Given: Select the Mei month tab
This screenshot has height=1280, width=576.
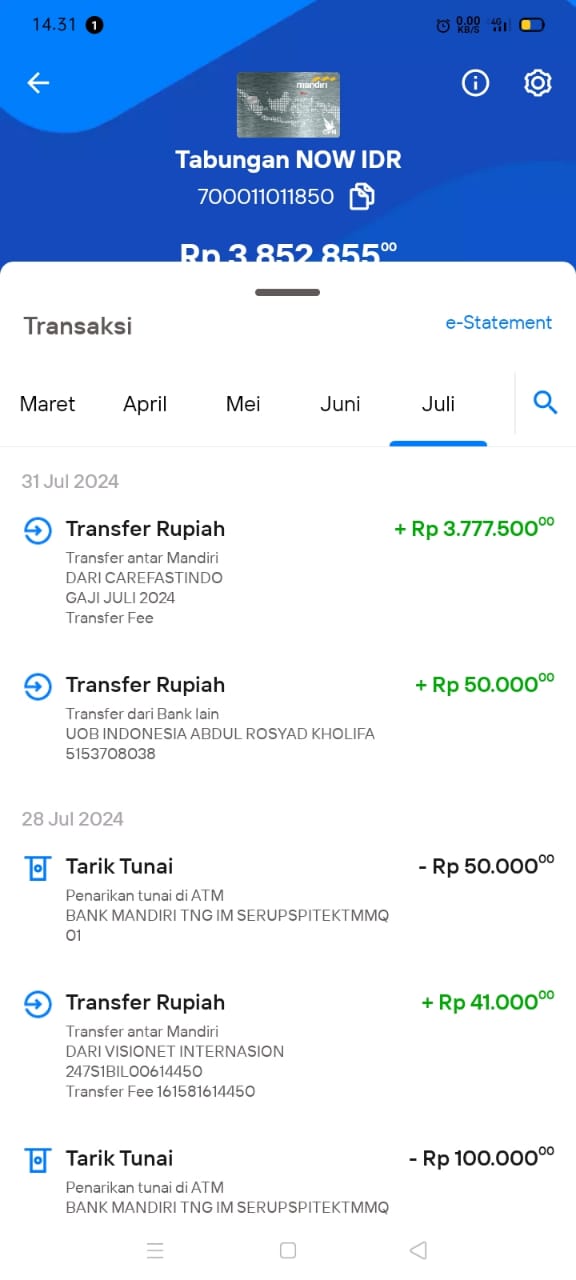Looking at the screenshot, I should pyautogui.click(x=243, y=404).
